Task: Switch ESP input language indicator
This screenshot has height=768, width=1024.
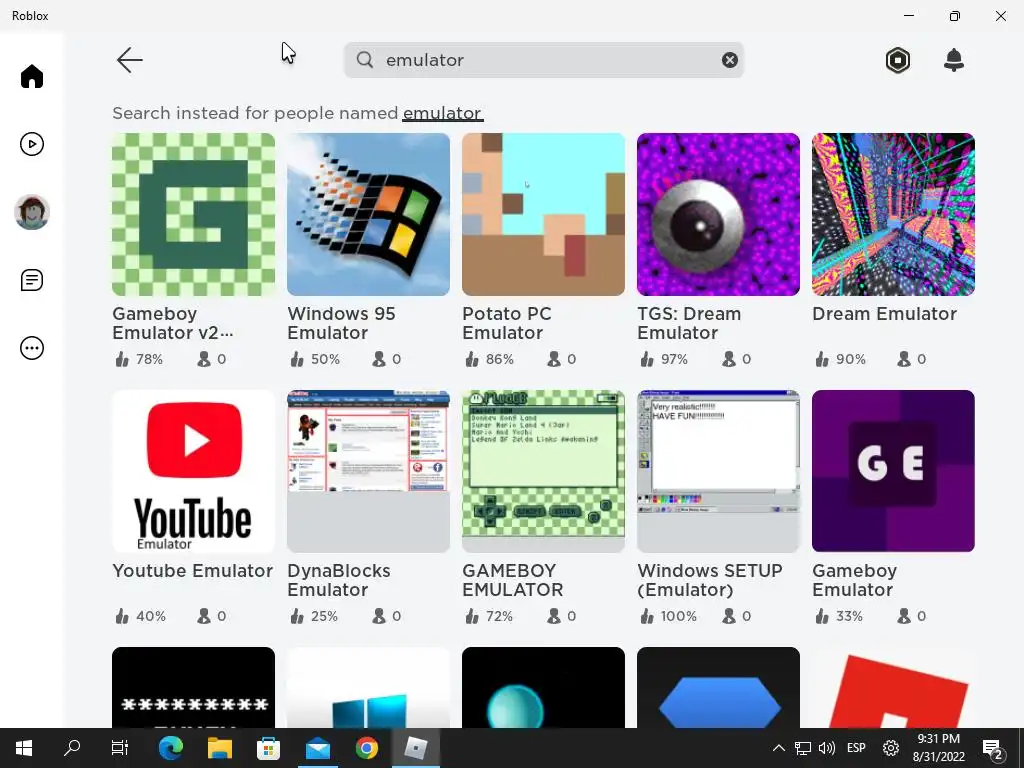Action: click(856, 748)
